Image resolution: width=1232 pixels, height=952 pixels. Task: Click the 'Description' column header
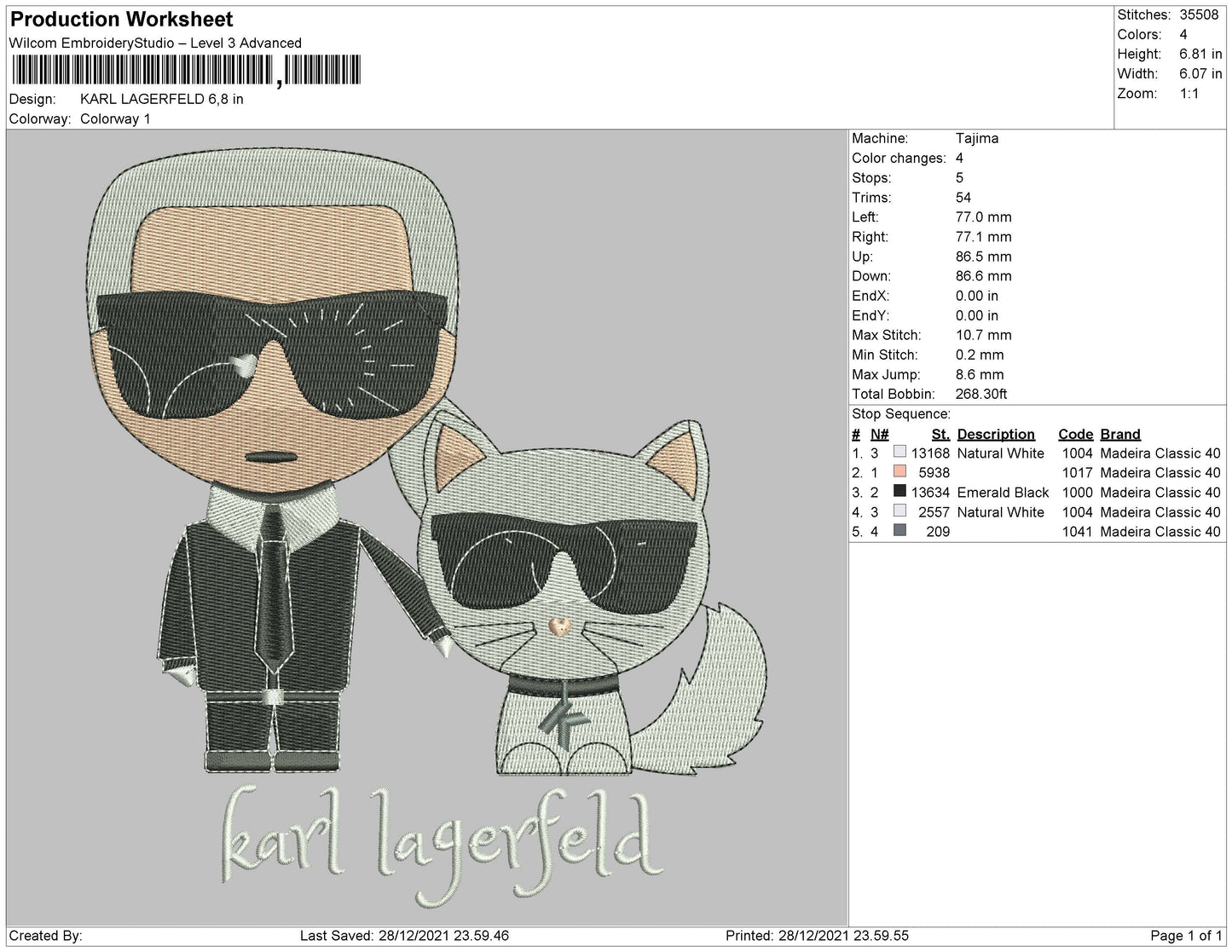point(996,434)
